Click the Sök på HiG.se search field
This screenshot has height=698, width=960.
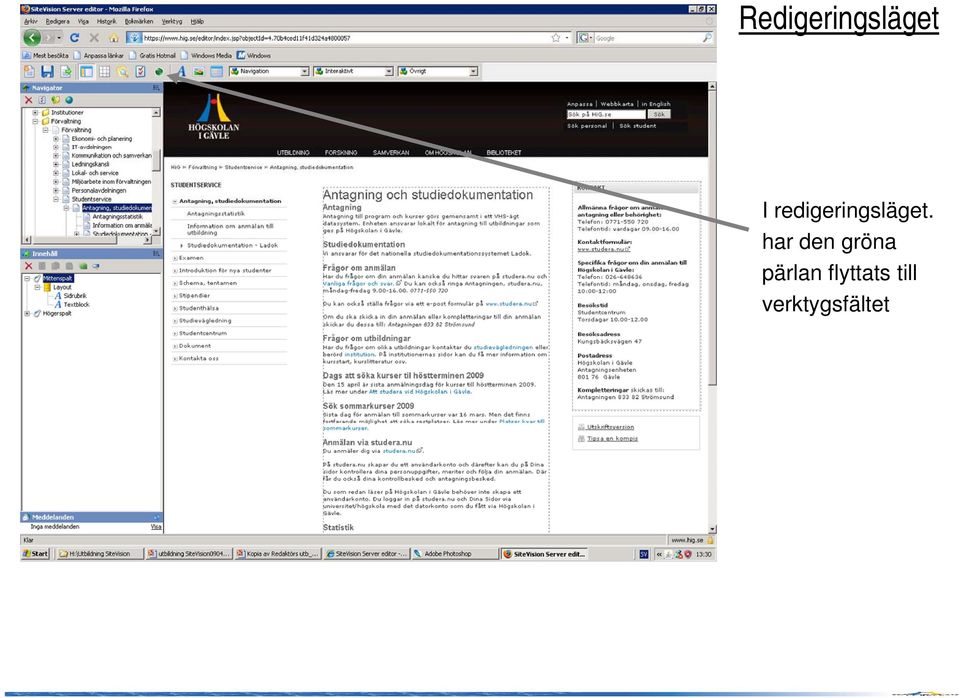(x=606, y=114)
